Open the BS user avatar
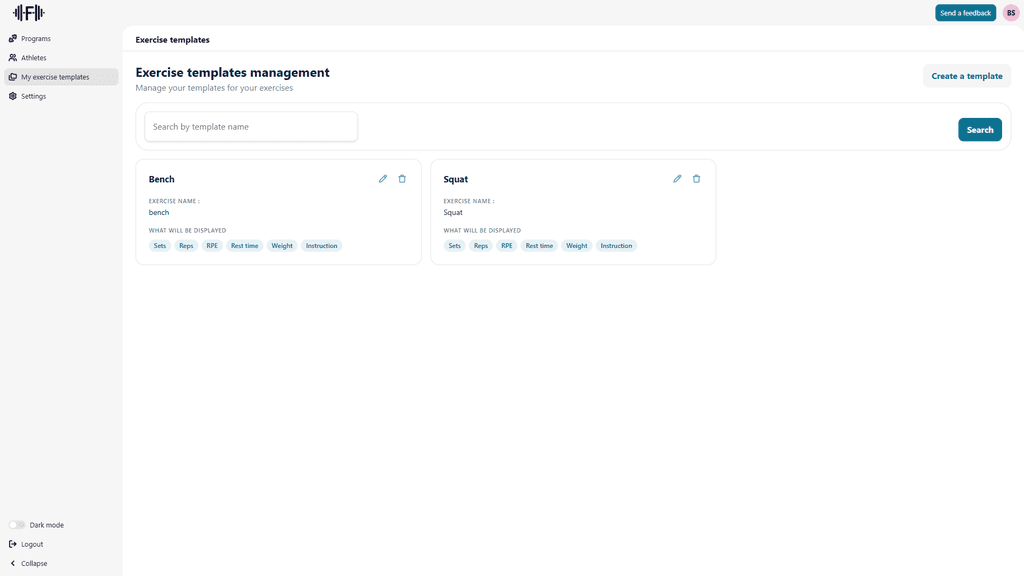The height and width of the screenshot is (576, 1024). tap(1011, 13)
